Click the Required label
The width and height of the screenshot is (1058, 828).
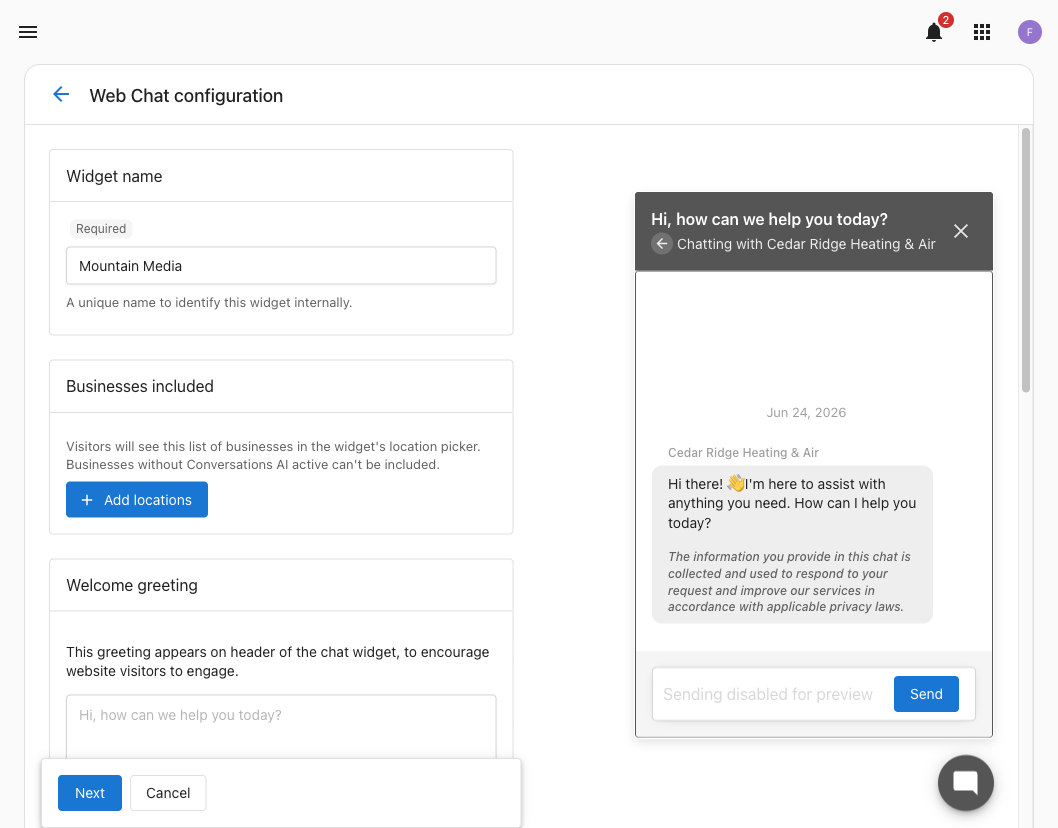[101, 229]
